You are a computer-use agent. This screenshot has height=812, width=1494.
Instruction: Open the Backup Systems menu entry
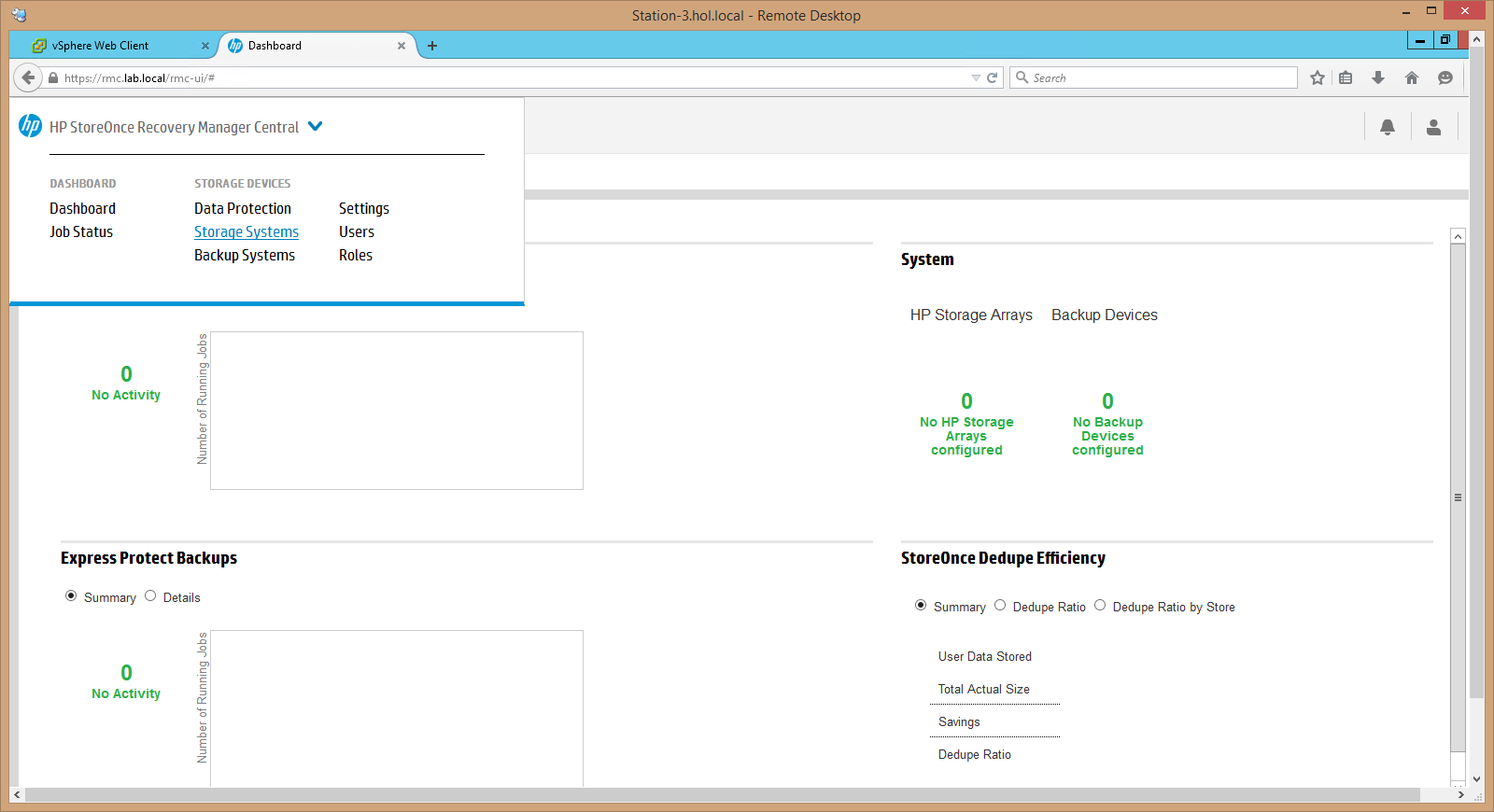245,255
